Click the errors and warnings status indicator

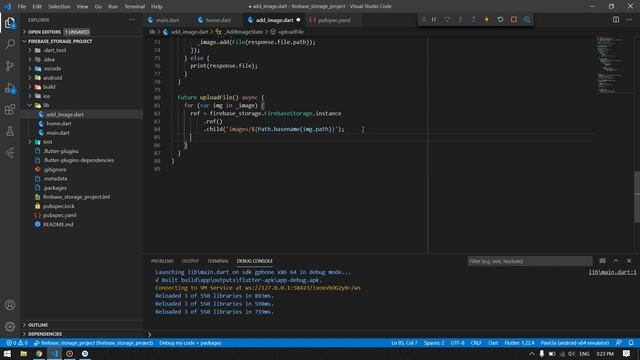(17, 343)
